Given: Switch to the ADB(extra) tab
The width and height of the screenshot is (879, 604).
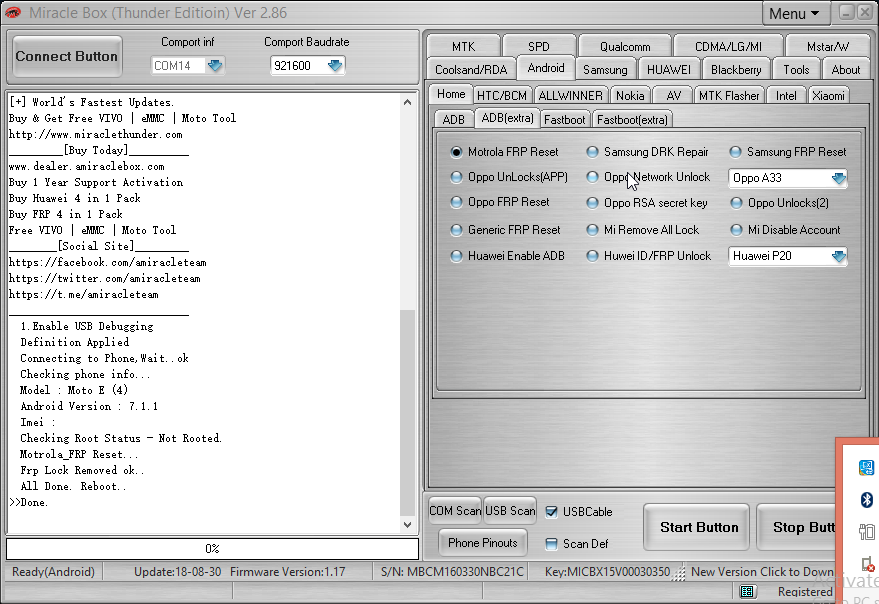Looking at the screenshot, I should pyautogui.click(x=507, y=118).
